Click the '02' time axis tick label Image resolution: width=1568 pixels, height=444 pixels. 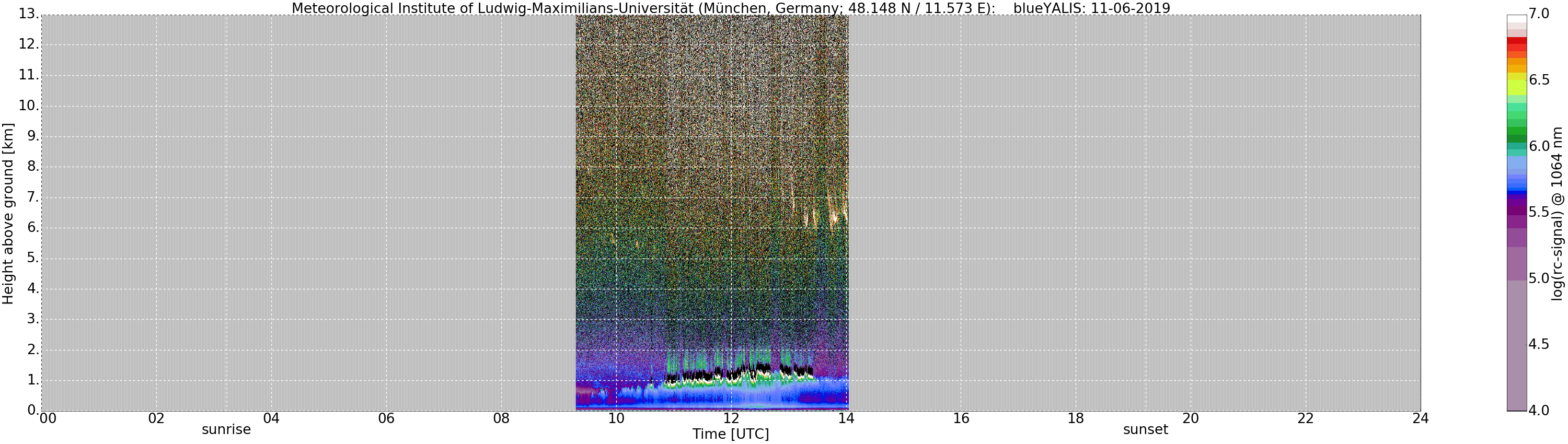(x=156, y=418)
